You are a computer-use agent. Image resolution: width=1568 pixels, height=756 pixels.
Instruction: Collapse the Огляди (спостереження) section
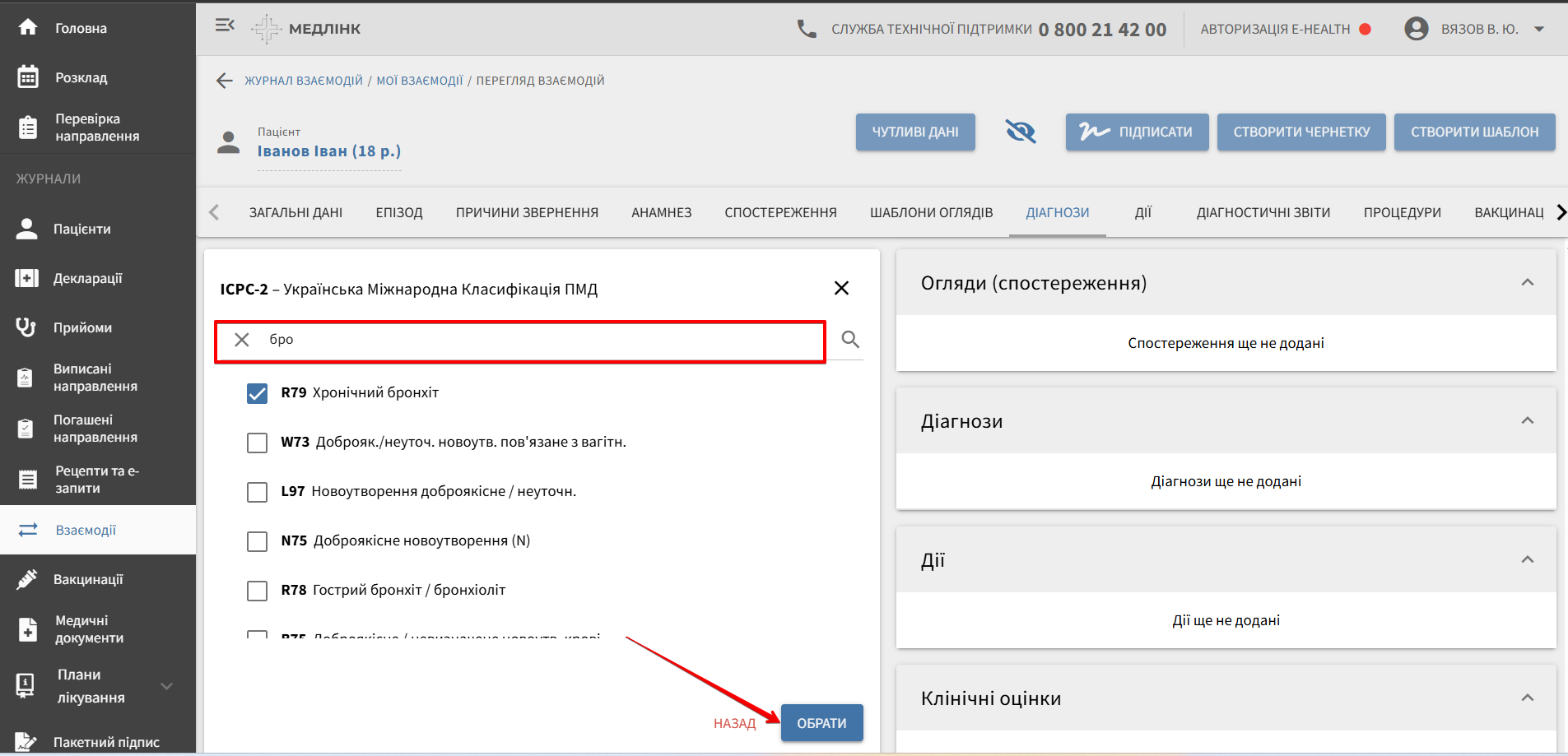(x=1527, y=283)
